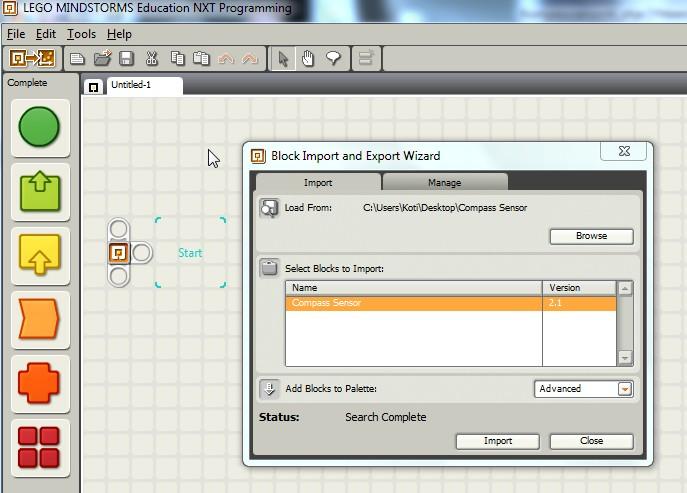
Task: Click the bottom sequence beam connector circle
Action: tap(119, 277)
